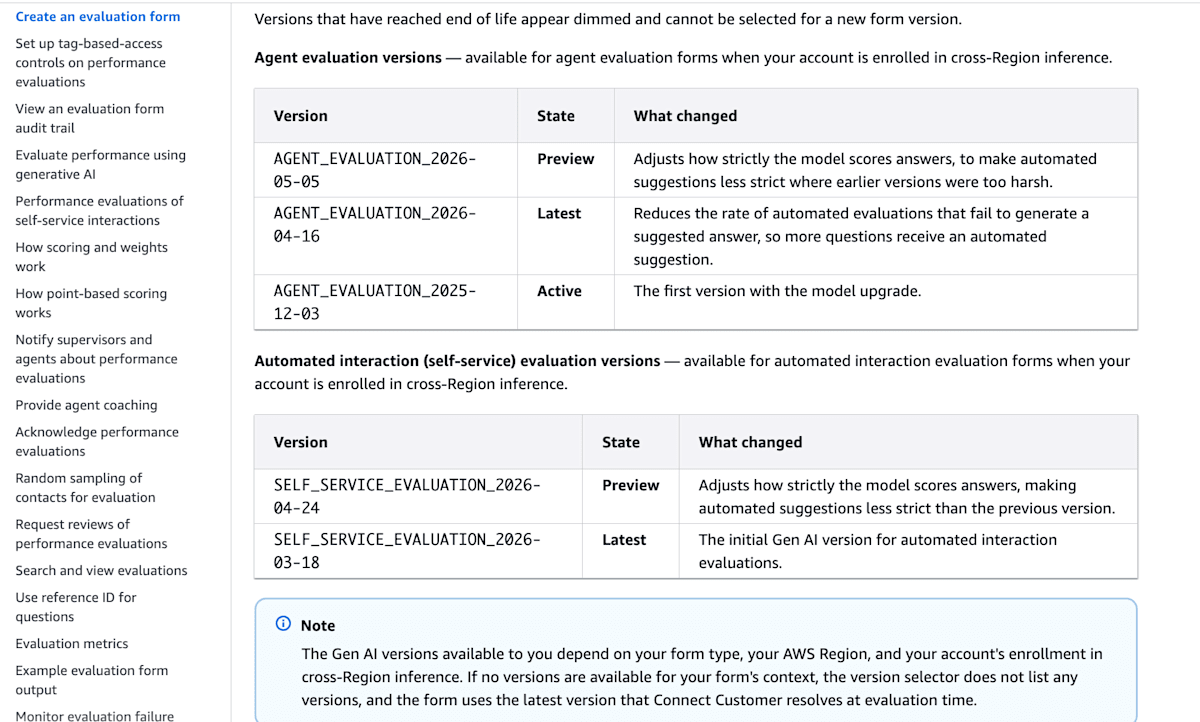Go to View an evaluation form audit trail
This screenshot has width=1200, height=722.
tap(89, 118)
